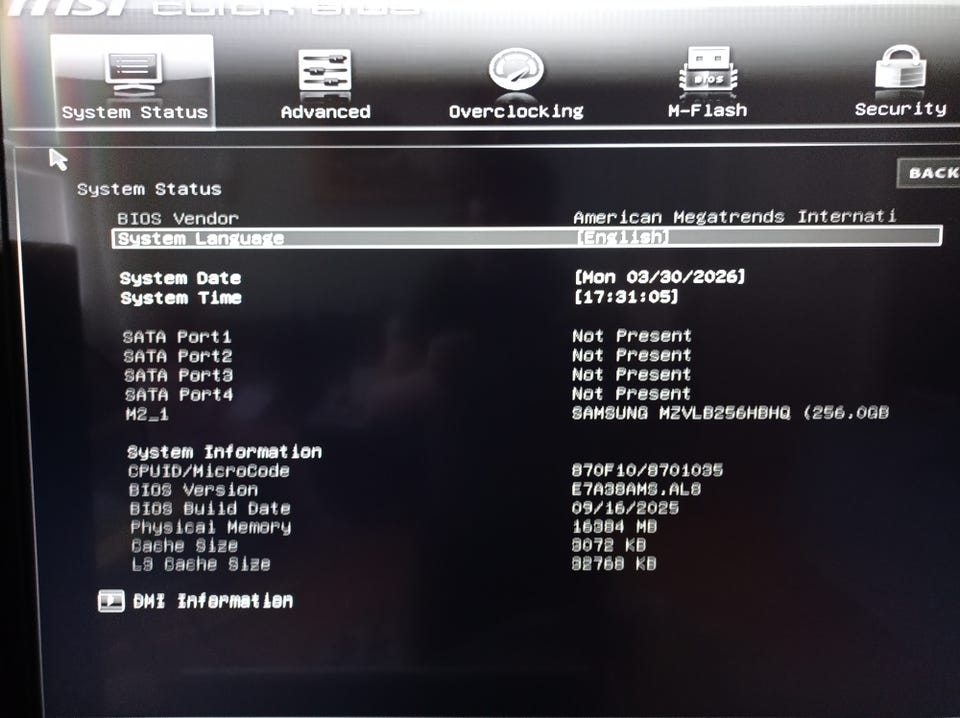The height and width of the screenshot is (718, 960).
Task: Click the BIOS Build Date label
Action: pyautogui.click(x=210, y=509)
